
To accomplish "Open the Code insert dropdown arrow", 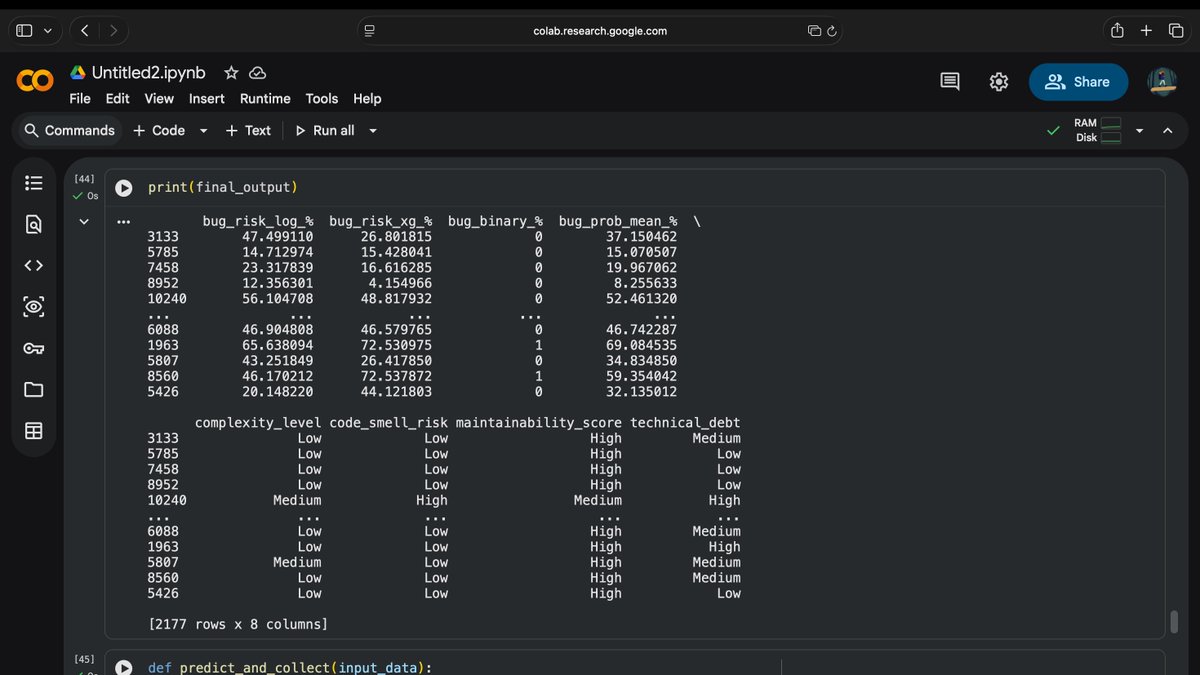I will 203,131.
